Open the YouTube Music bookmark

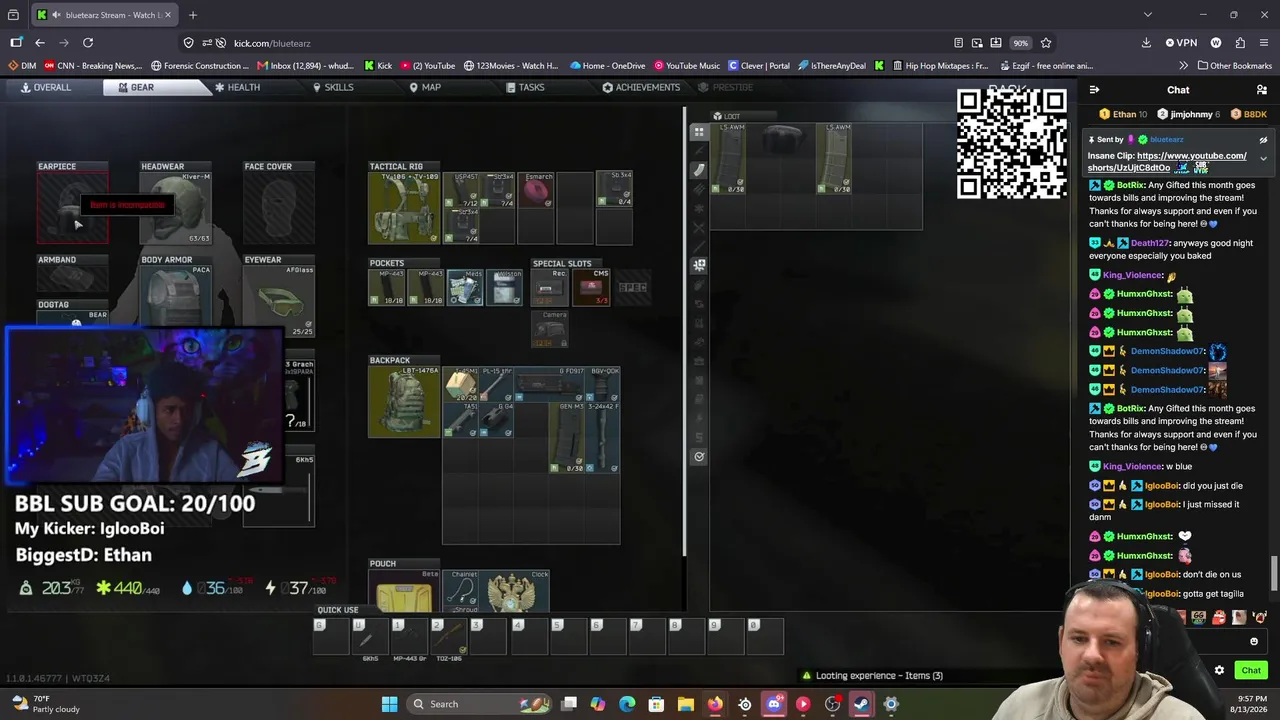(687, 66)
